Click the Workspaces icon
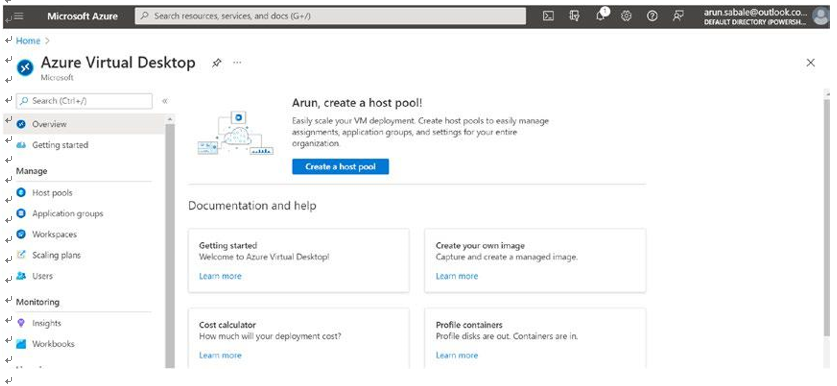The image size is (837, 386). (x=21, y=234)
